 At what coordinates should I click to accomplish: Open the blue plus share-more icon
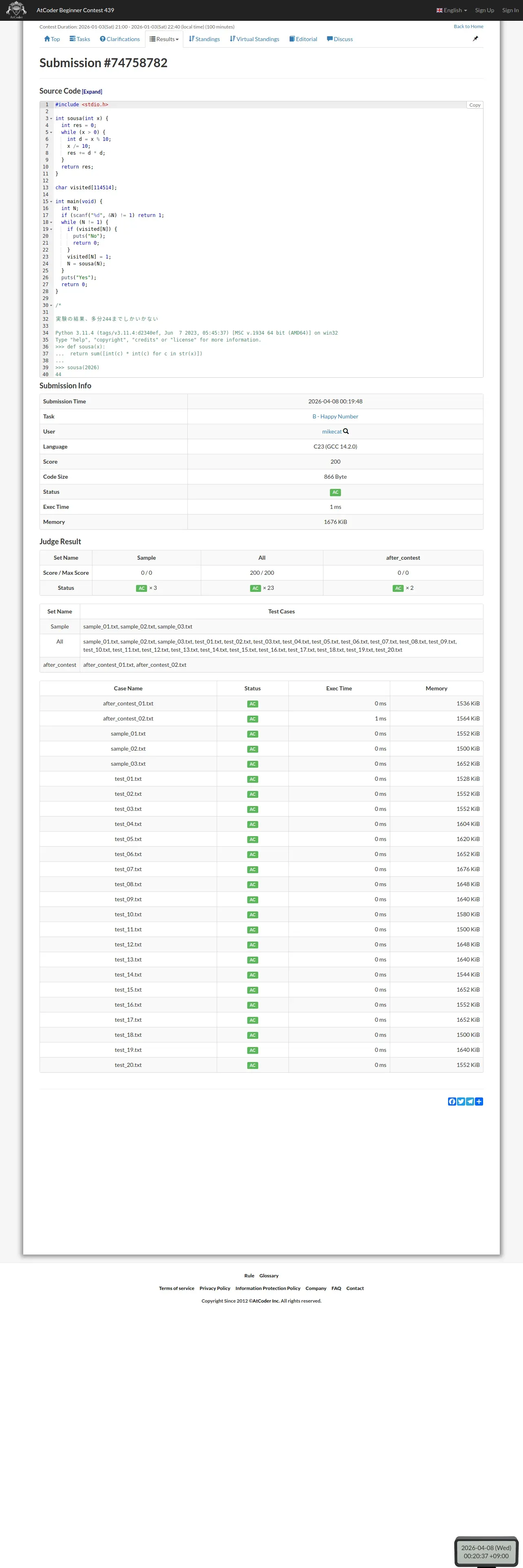pos(479,1102)
